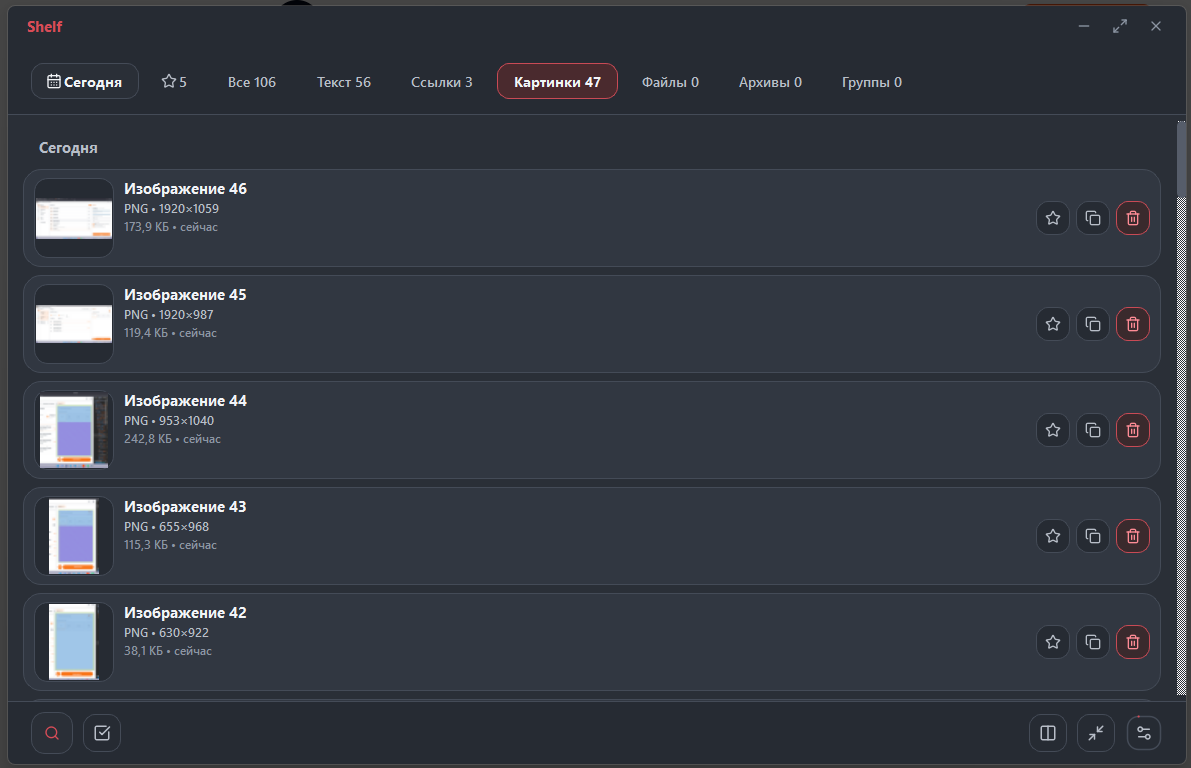Delete Изображение 44 with trash icon
The image size is (1191, 768).
tap(1133, 430)
